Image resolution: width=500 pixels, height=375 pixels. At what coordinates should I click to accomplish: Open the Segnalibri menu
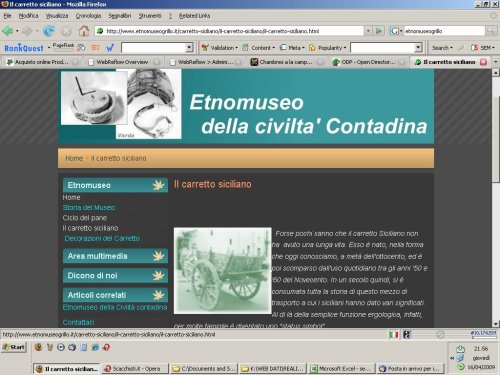click(x=120, y=16)
